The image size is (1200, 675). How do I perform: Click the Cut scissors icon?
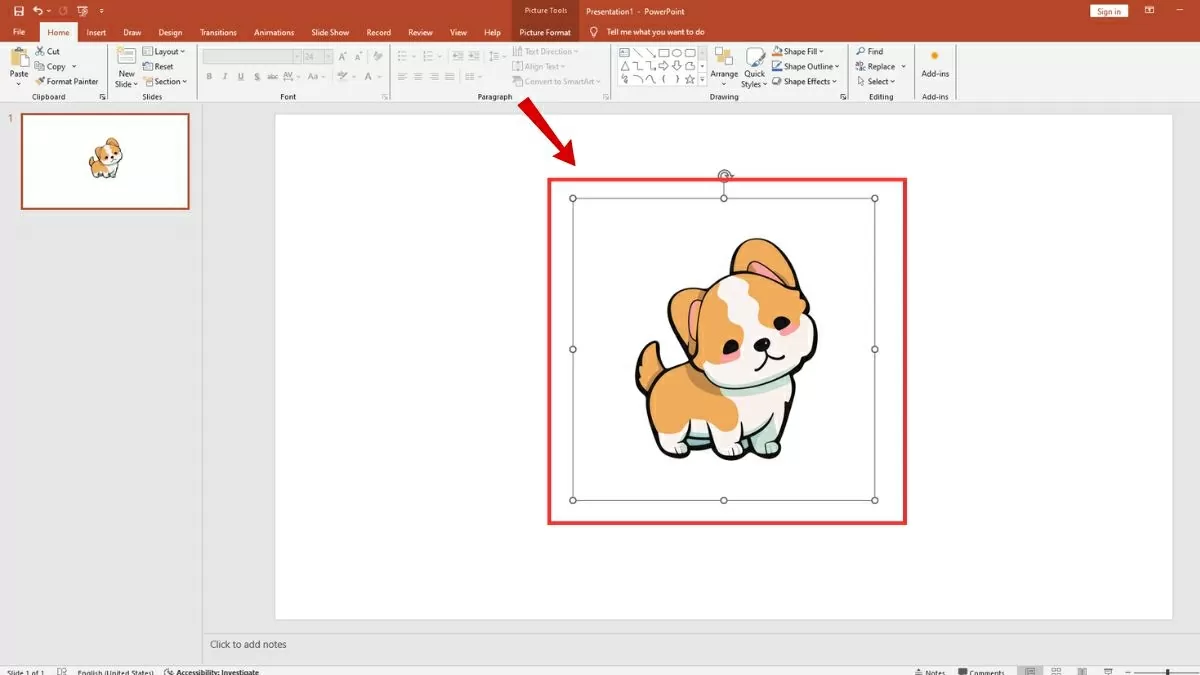coord(40,51)
